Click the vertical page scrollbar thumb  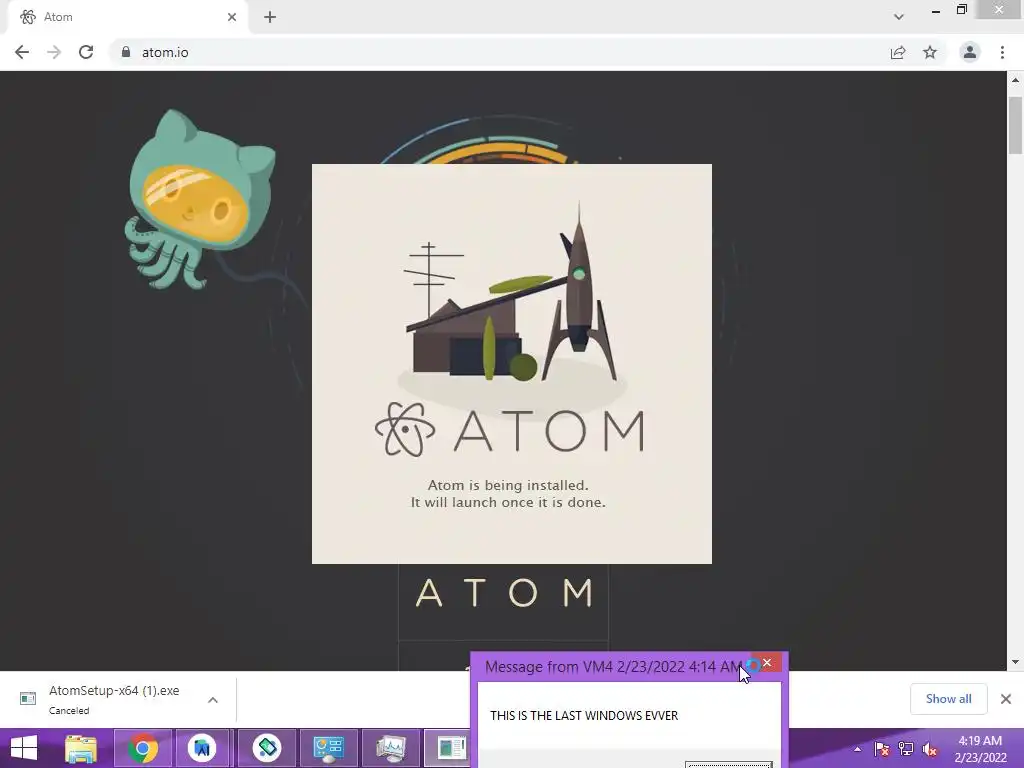pos(1015,124)
